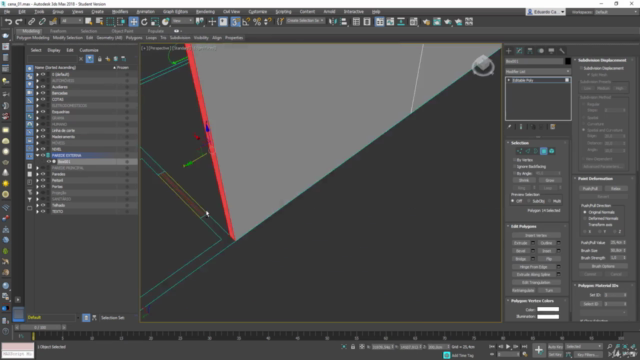Activate the Unlink Selection tool
The image size is (640, 360).
point(42,22)
